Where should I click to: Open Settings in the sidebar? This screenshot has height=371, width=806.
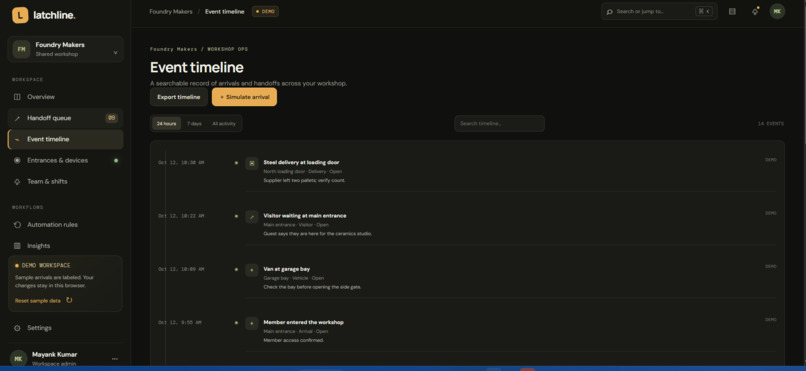[x=65, y=328]
